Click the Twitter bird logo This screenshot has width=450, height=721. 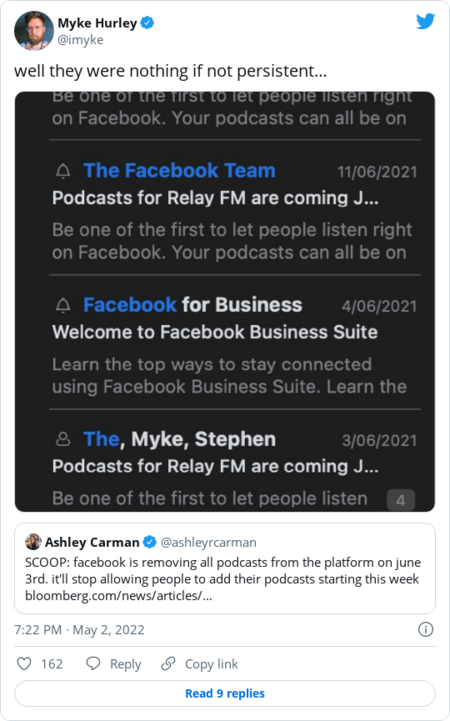pyautogui.click(x=425, y=21)
